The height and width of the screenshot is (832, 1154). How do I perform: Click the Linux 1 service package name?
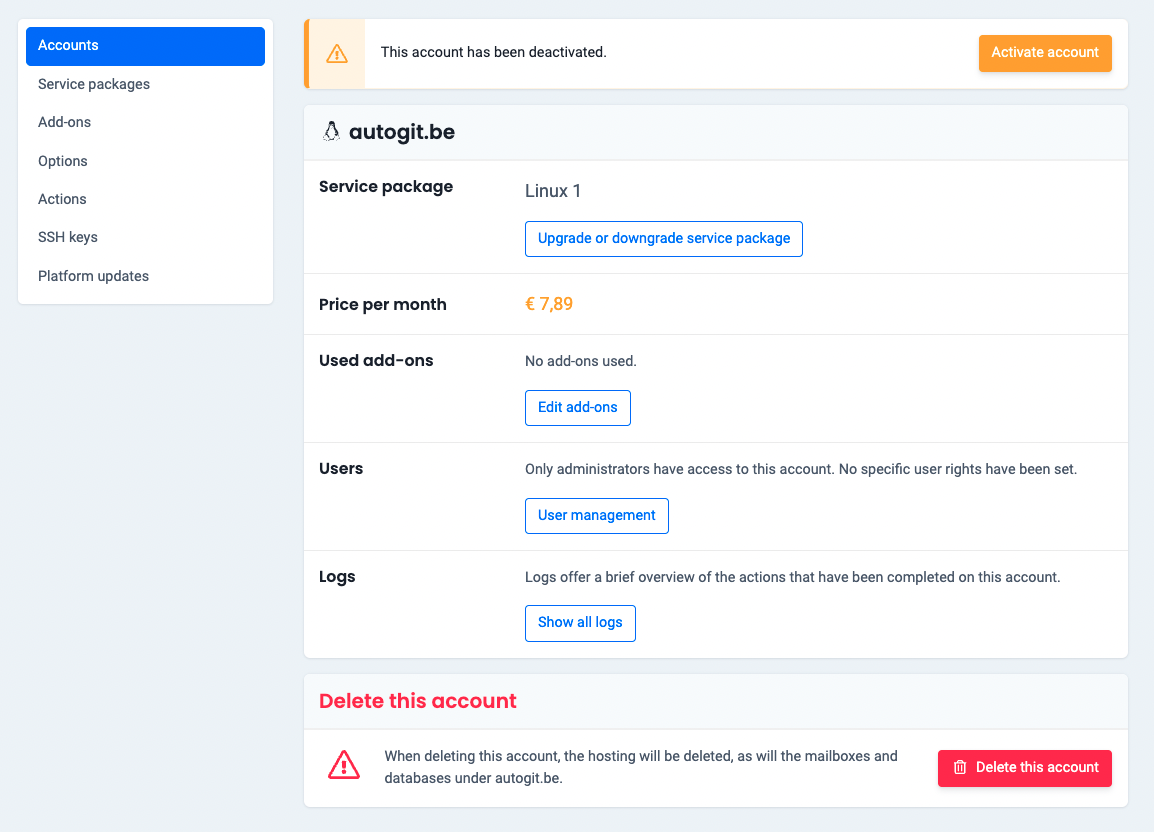tap(553, 190)
